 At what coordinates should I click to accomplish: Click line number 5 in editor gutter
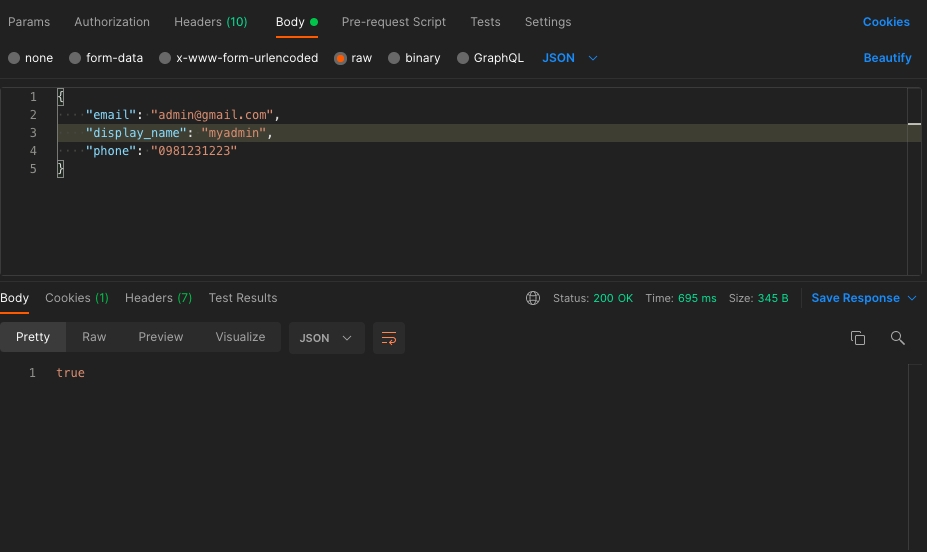tap(33, 169)
